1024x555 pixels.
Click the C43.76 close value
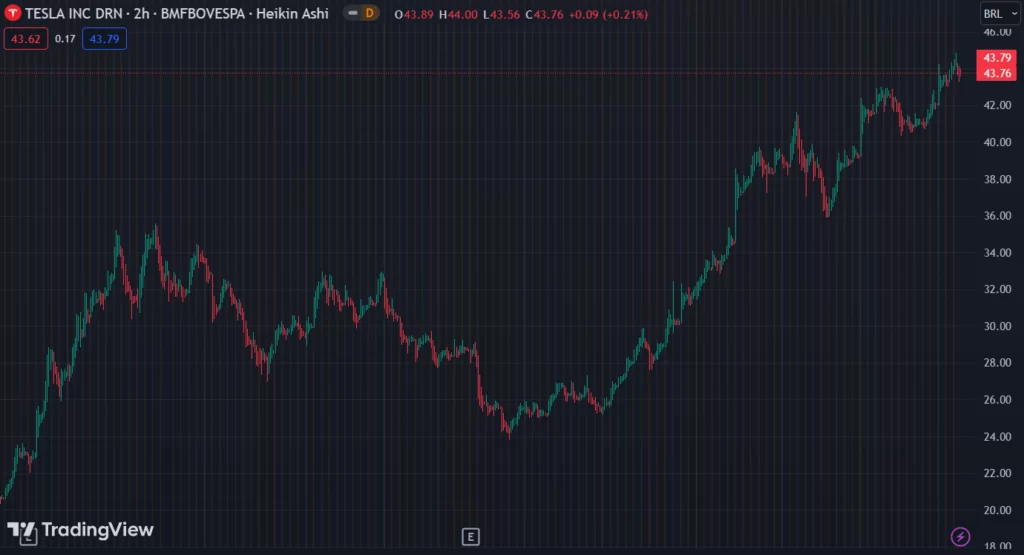click(544, 14)
